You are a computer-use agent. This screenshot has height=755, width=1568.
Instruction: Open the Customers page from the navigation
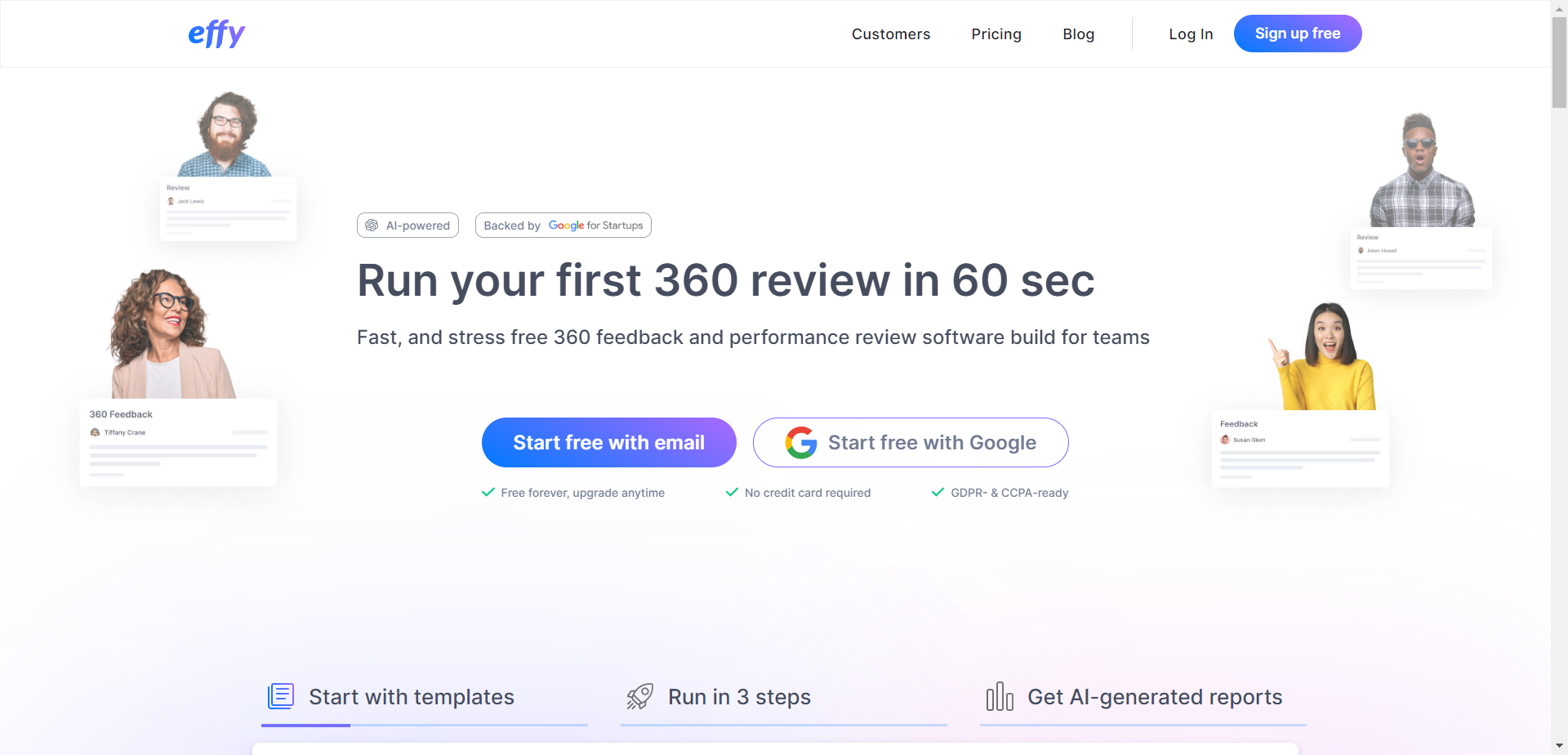coord(890,34)
